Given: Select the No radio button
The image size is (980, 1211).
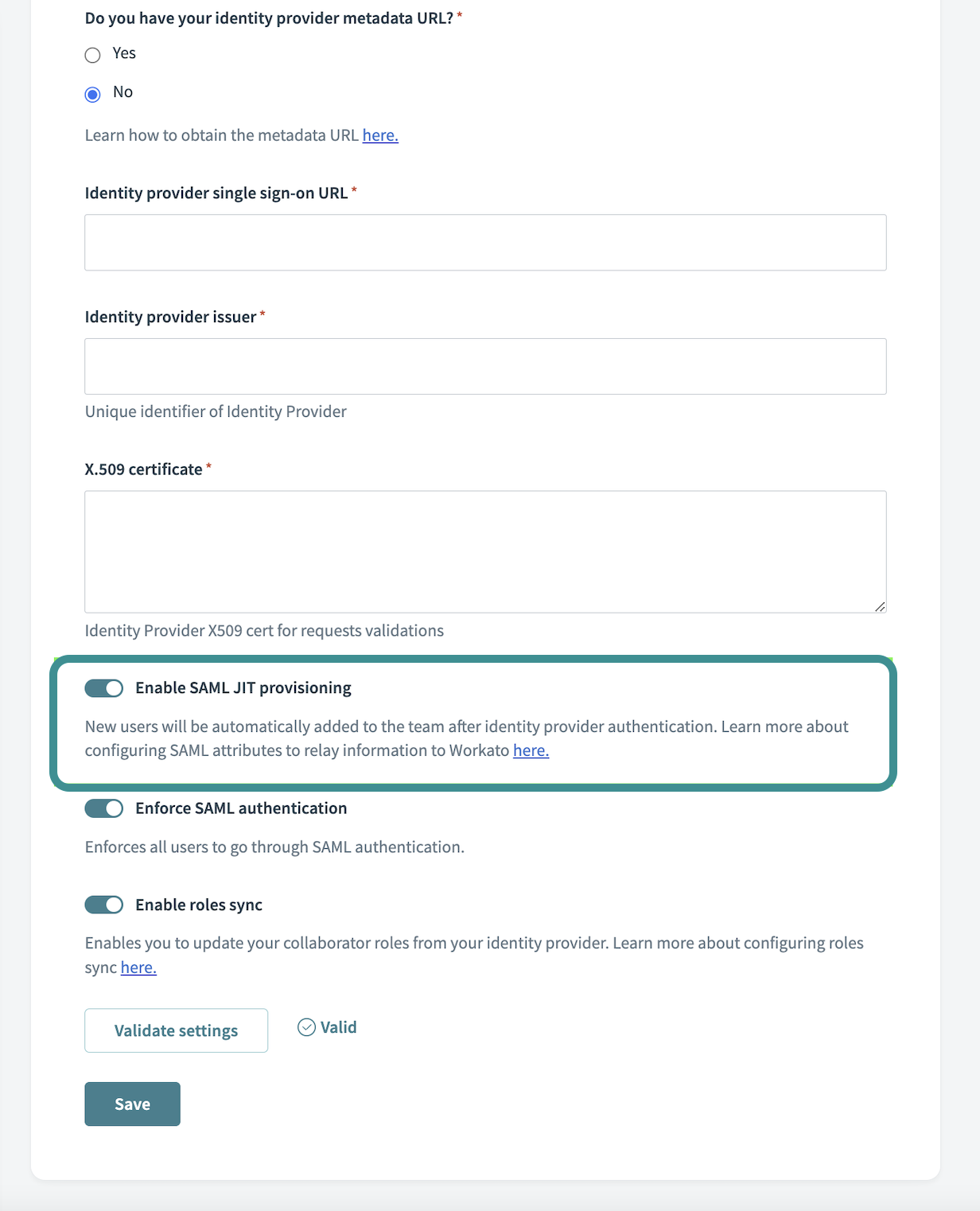Looking at the screenshot, I should click(92, 93).
